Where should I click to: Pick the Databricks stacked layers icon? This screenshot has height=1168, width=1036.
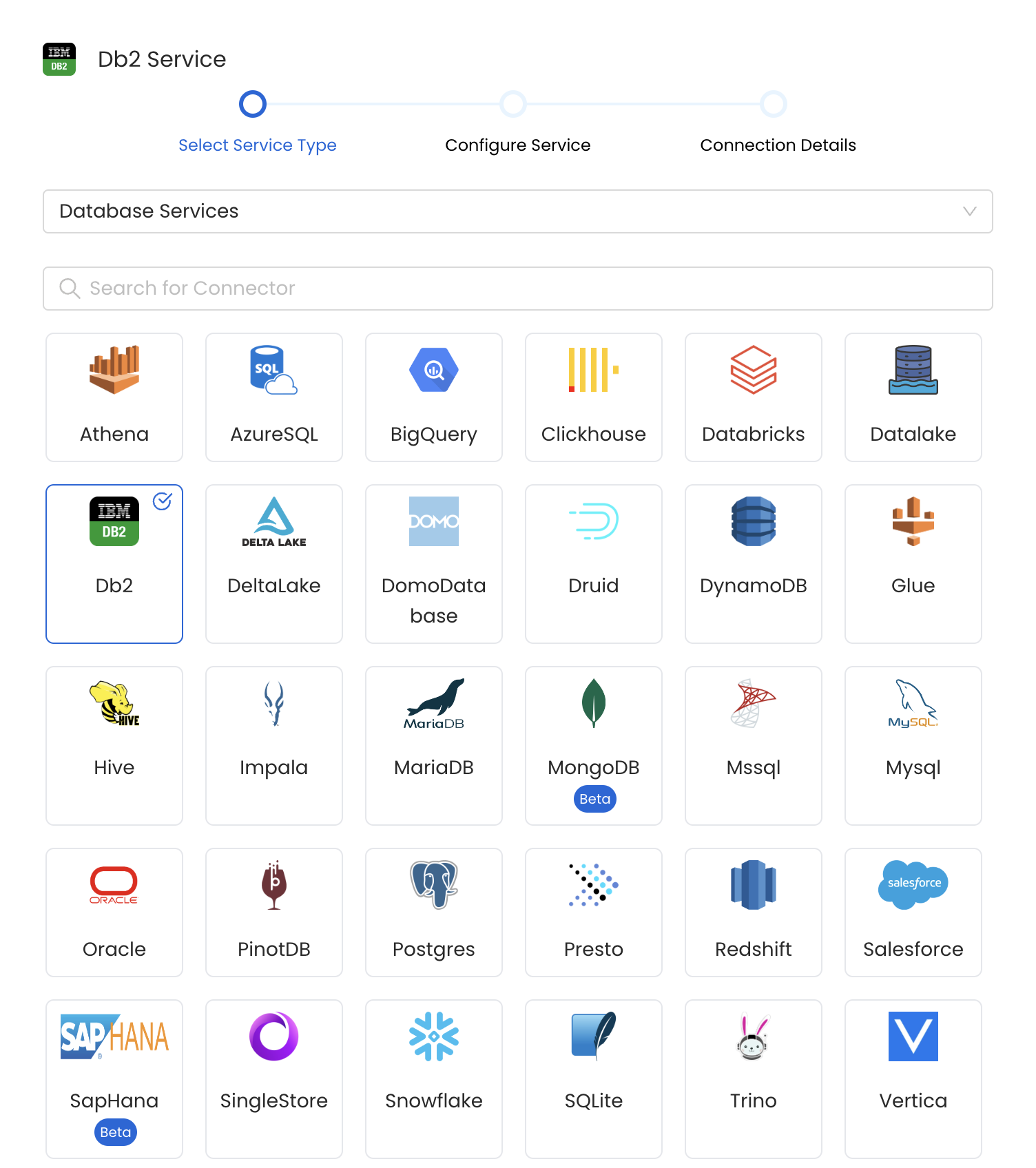(754, 370)
